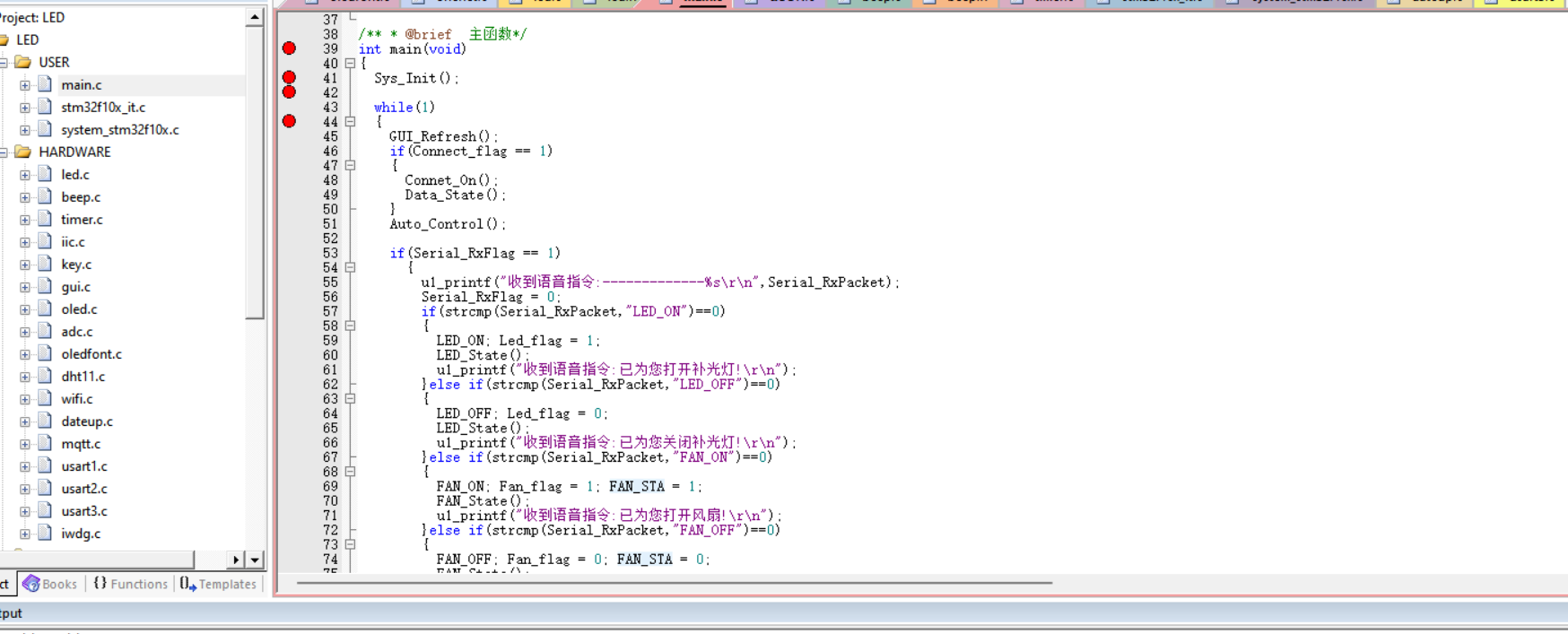1568x634 pixels.
Task: Switch to the Functions tab
Action: click(130, 584)
